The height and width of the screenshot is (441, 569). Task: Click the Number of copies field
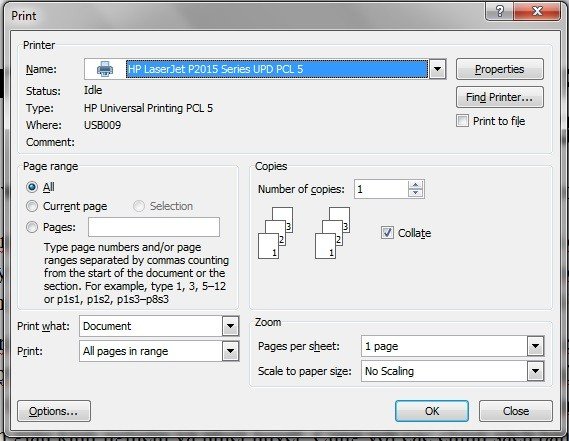click(x=381, y=189)
